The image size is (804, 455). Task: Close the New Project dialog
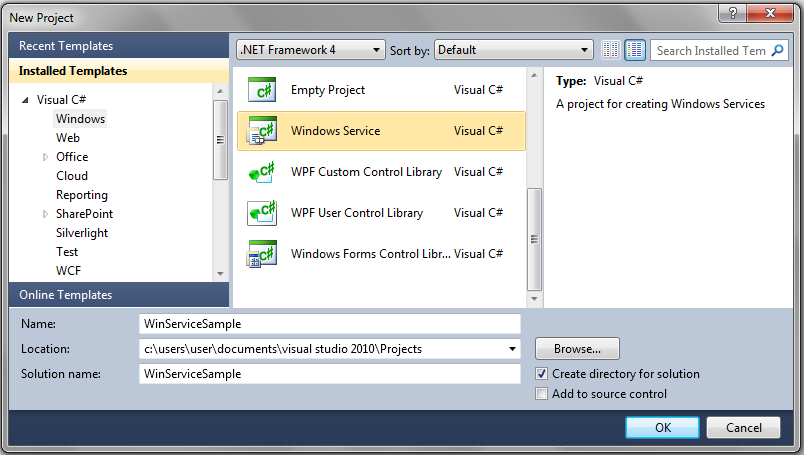coord(770,13)
